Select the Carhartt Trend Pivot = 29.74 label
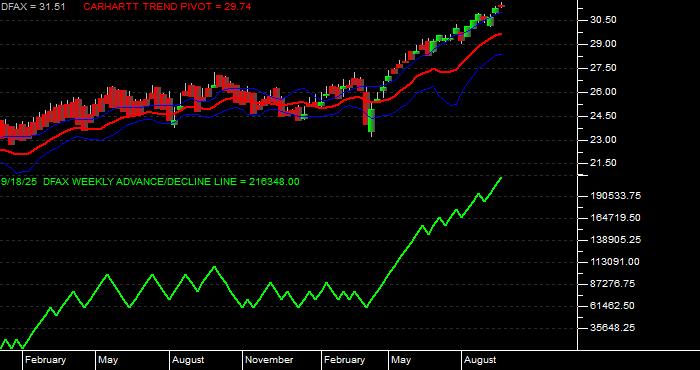This screenshot has width=700, height=370. (x=167, y=6)
